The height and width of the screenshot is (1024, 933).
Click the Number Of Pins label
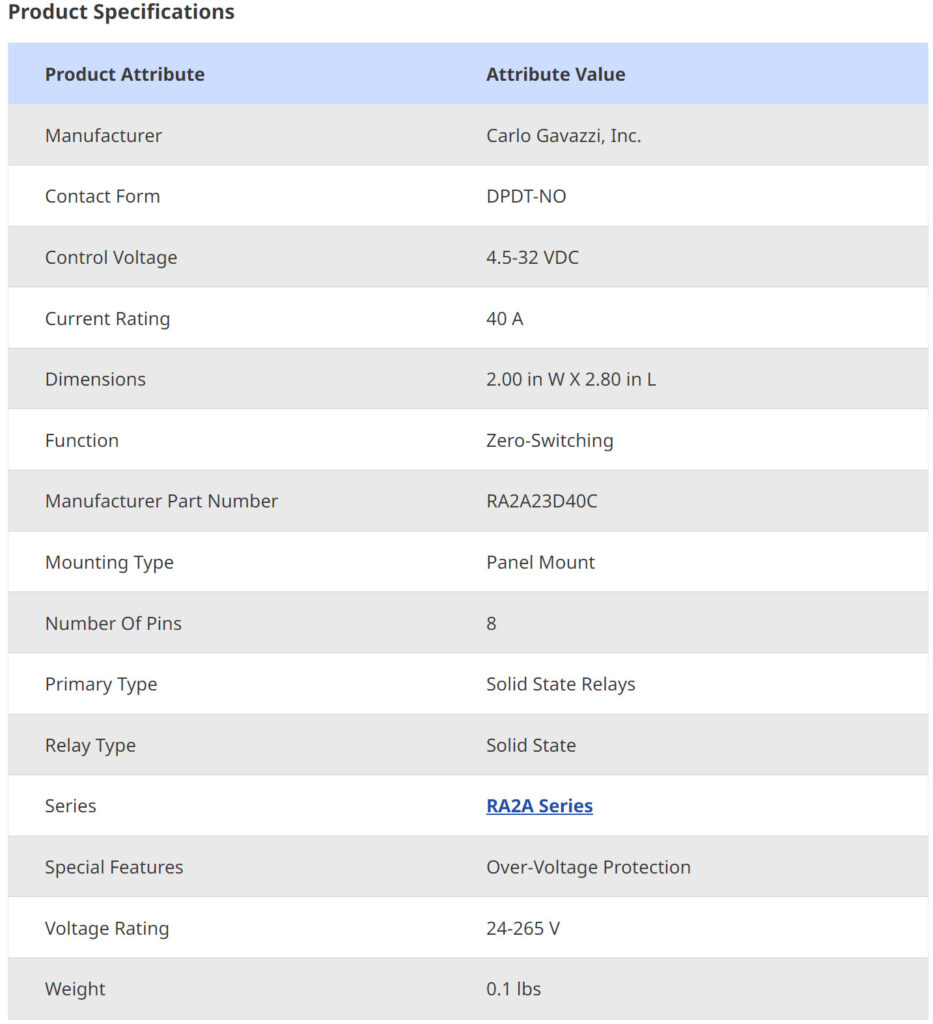point(113,623)
